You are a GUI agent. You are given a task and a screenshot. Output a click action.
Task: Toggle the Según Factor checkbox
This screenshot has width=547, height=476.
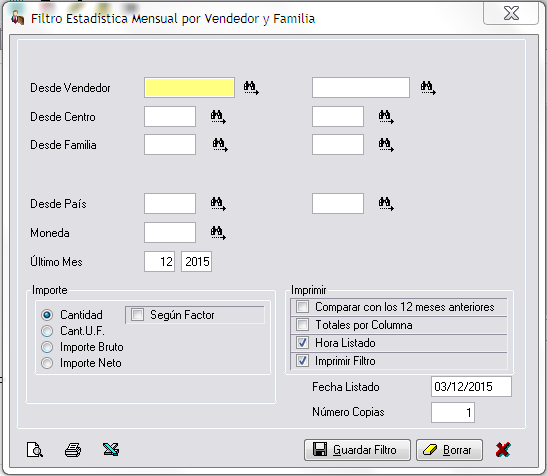pyautogui.click(x=137, y=315)
